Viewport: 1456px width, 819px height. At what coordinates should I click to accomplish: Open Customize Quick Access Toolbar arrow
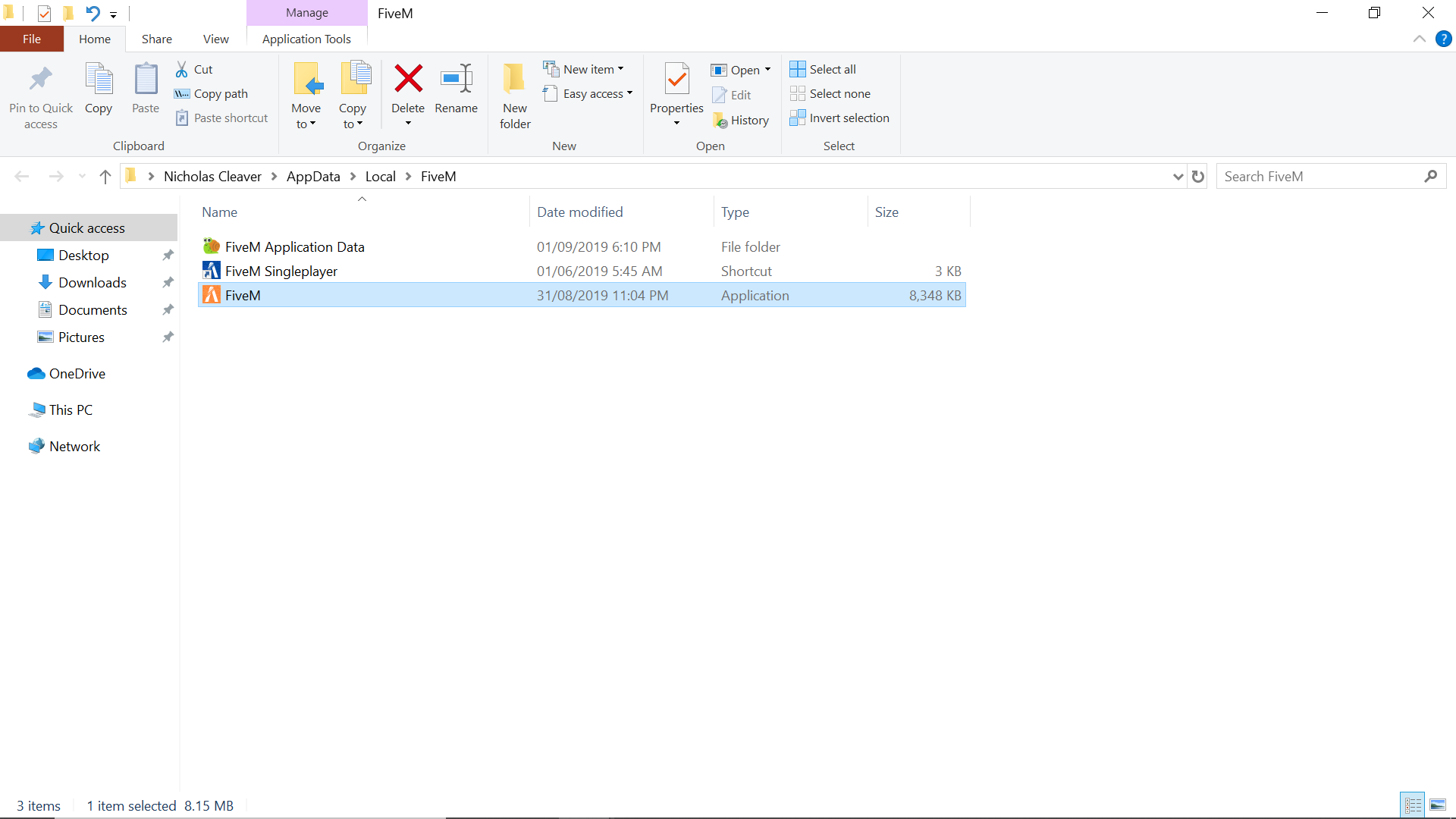pyautogui.click(x=113, y=14)
